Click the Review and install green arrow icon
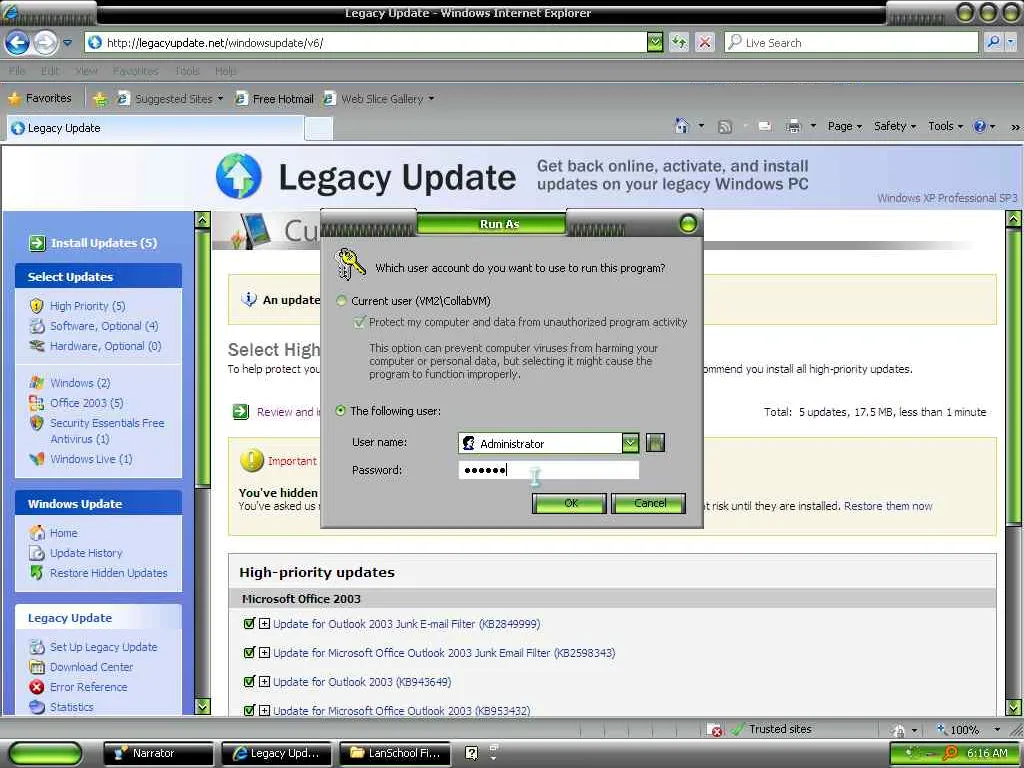Screen dimensions: 1024x768 pos(241,411)
